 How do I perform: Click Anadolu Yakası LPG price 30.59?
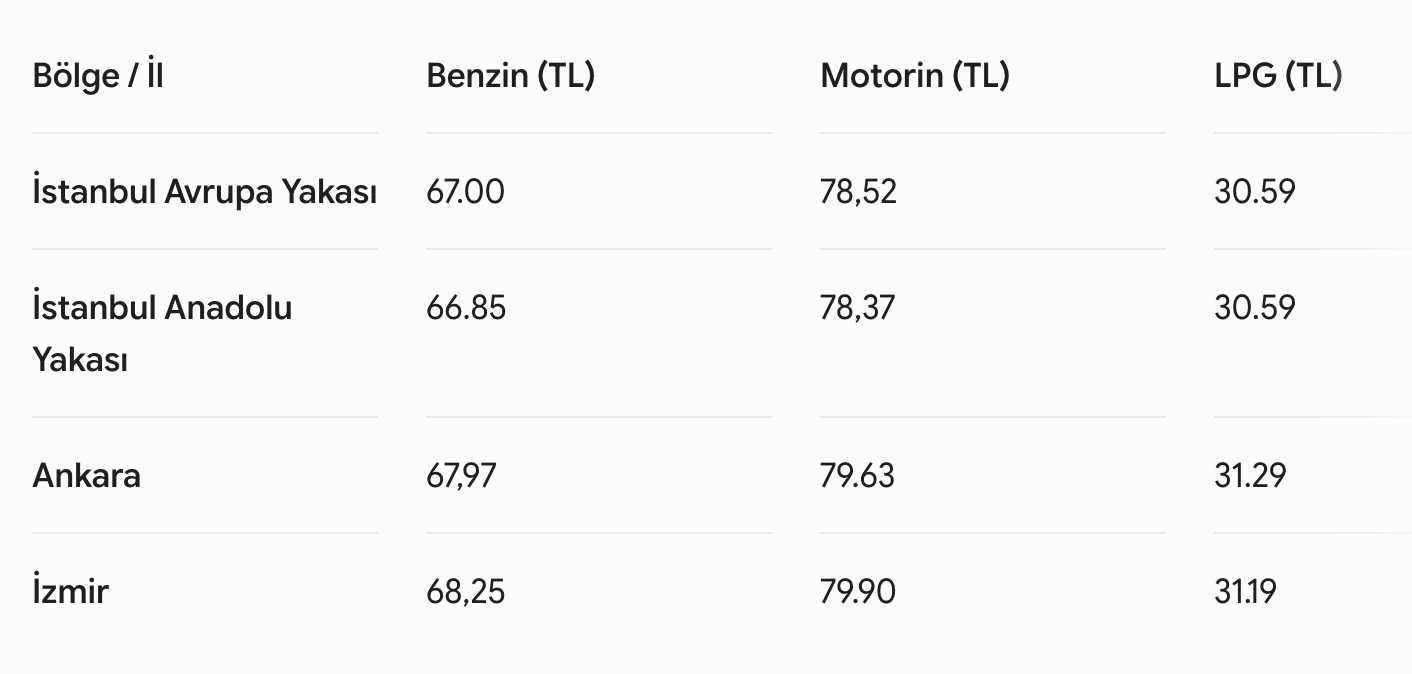[1255, 307]
